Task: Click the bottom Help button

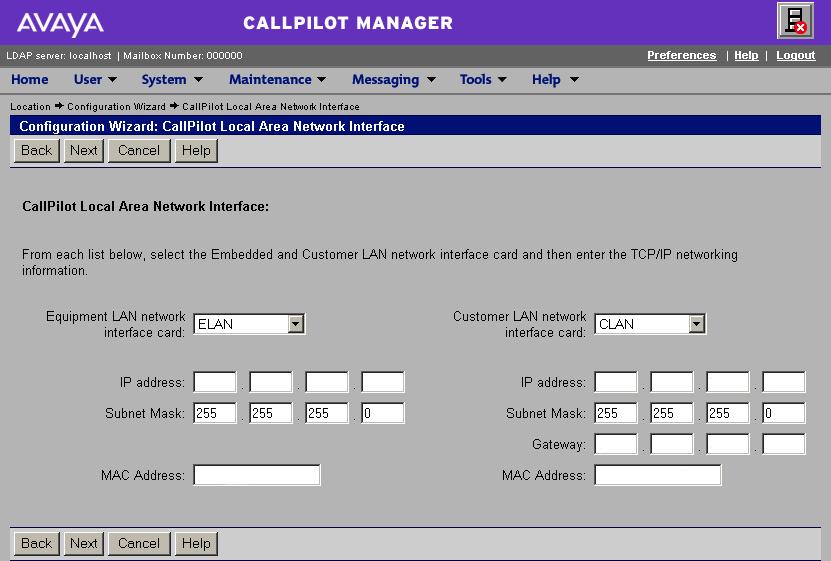Action: pyautogui.click(x=196, y=544)
